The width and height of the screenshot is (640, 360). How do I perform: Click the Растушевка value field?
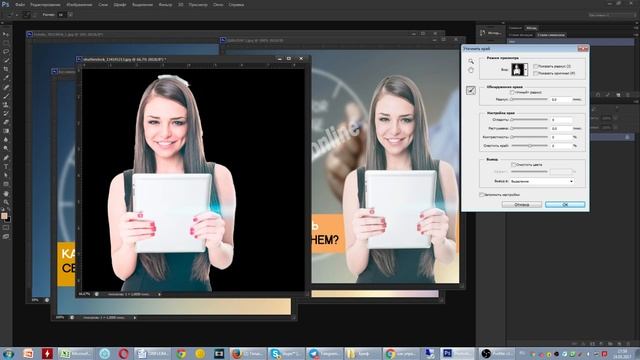pyautogui.click(x=561, y=128)
